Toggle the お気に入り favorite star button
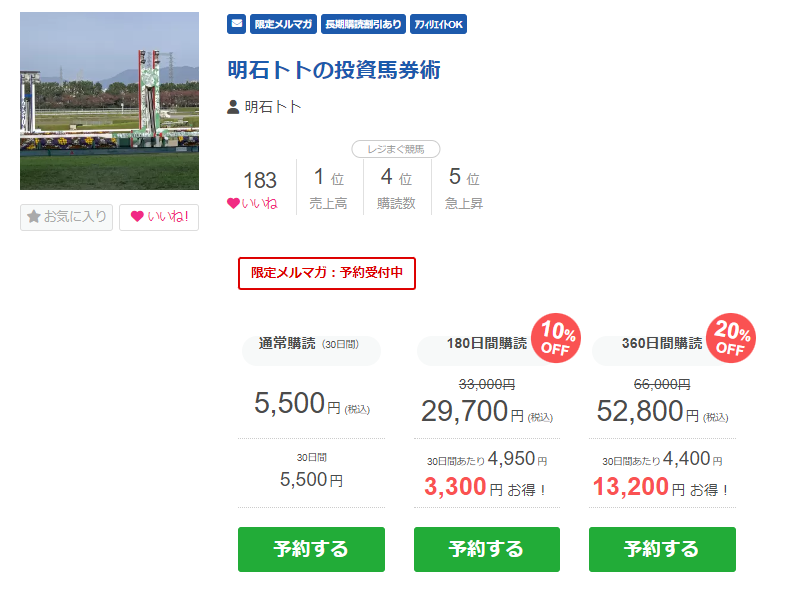Viewport: 794px width, 601px height. (x=66, y=217)
